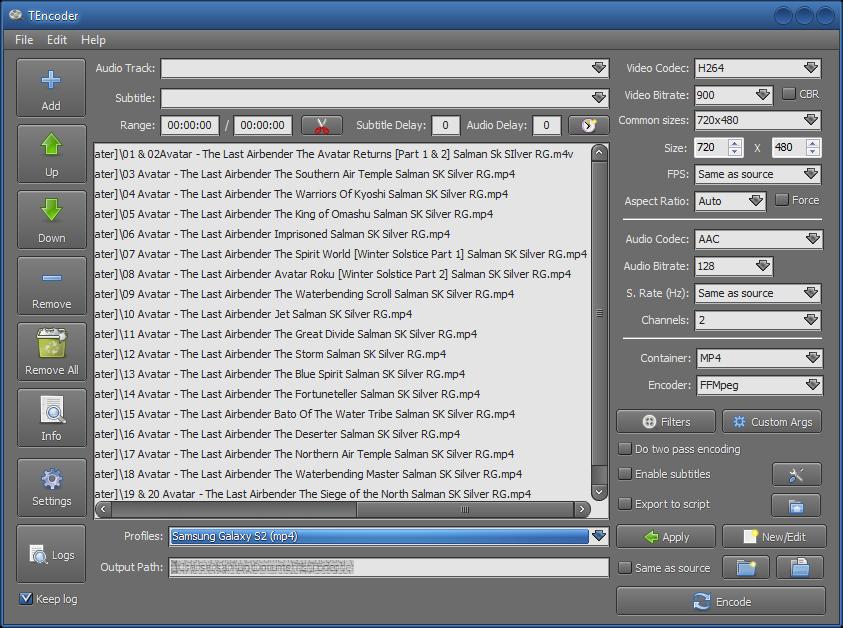Click the Add file plus icon
This screenshot has width=843, height=628.
pyautogui.click(x=51, y=81)
